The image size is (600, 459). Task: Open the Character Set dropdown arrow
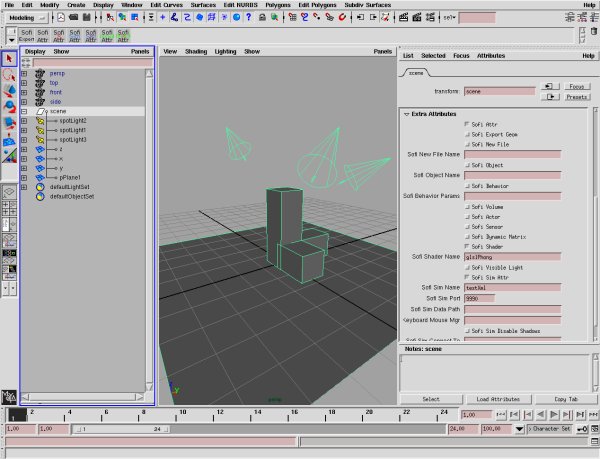(519, 429)
